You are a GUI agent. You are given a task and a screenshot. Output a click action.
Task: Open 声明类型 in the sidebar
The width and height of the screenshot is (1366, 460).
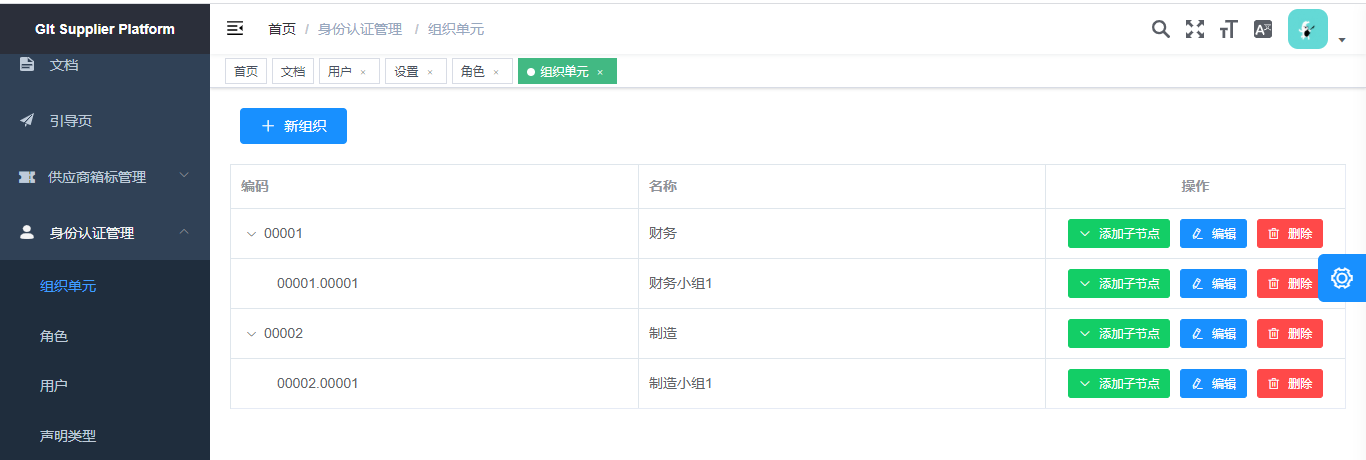[68, 436]
